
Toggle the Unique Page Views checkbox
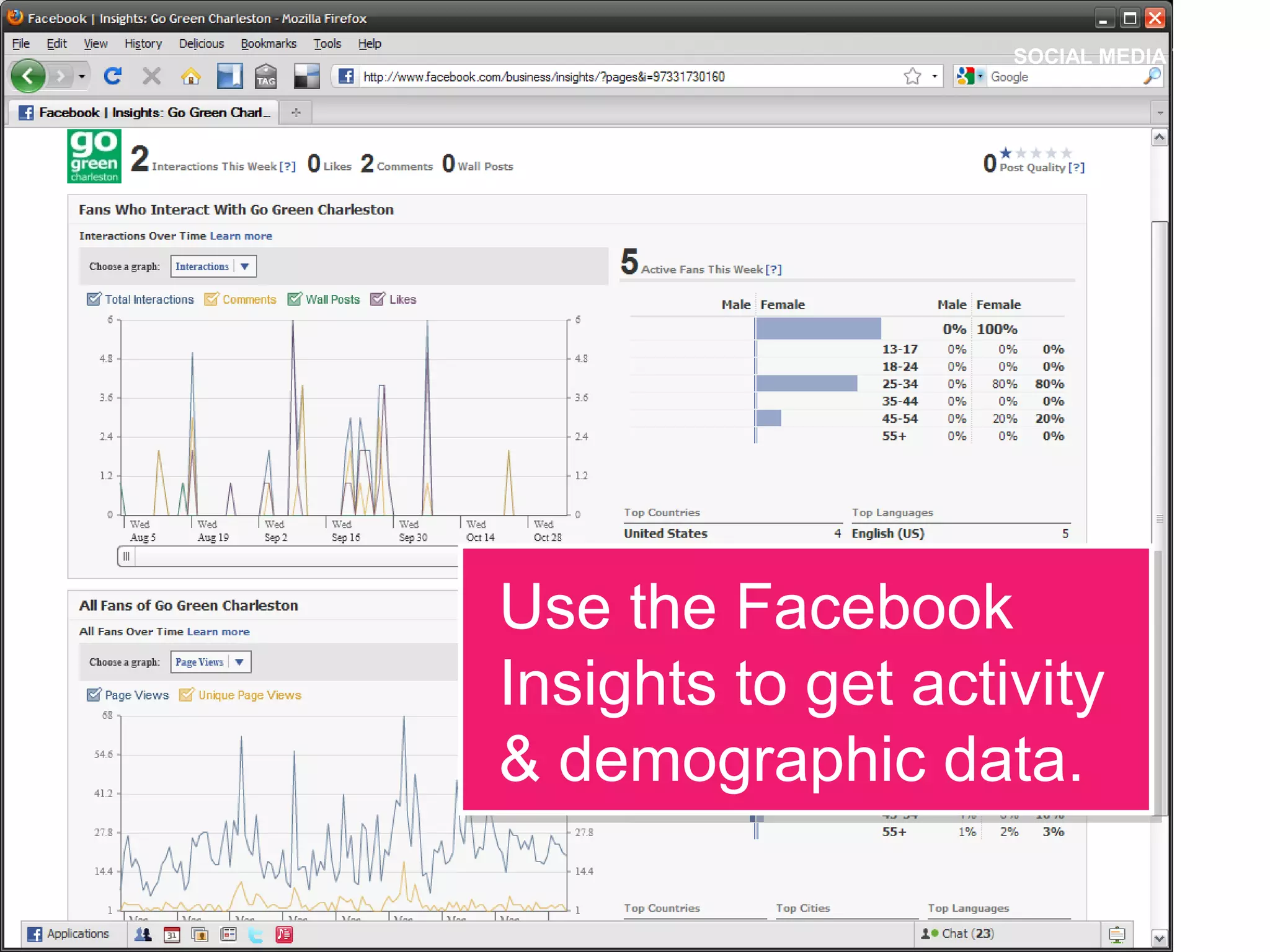[186, 695]
